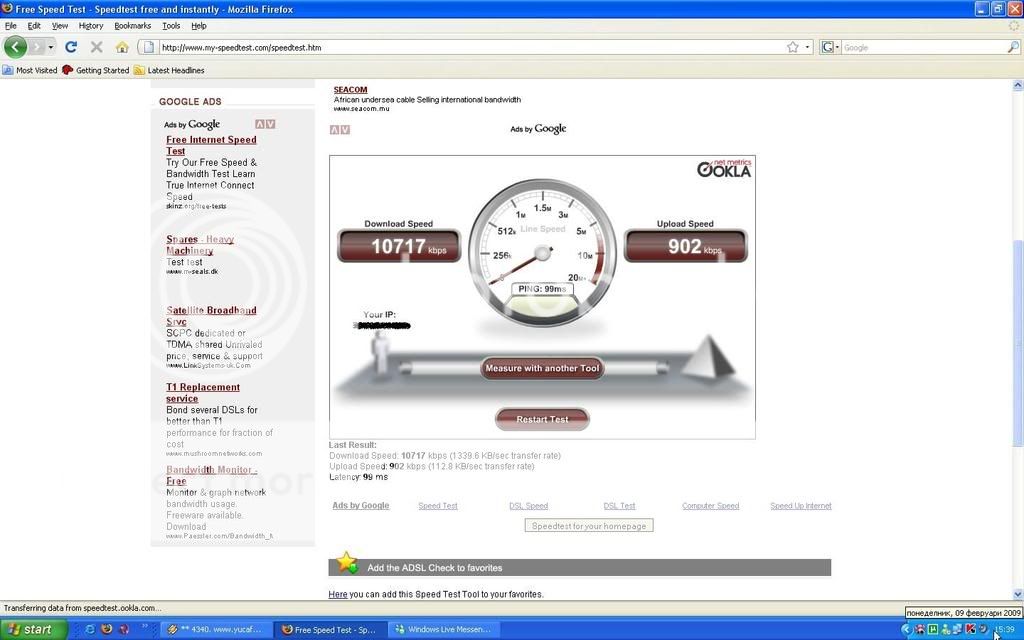Open the address bar history dropdown
1024x640 pixels.
coord(807,46)
